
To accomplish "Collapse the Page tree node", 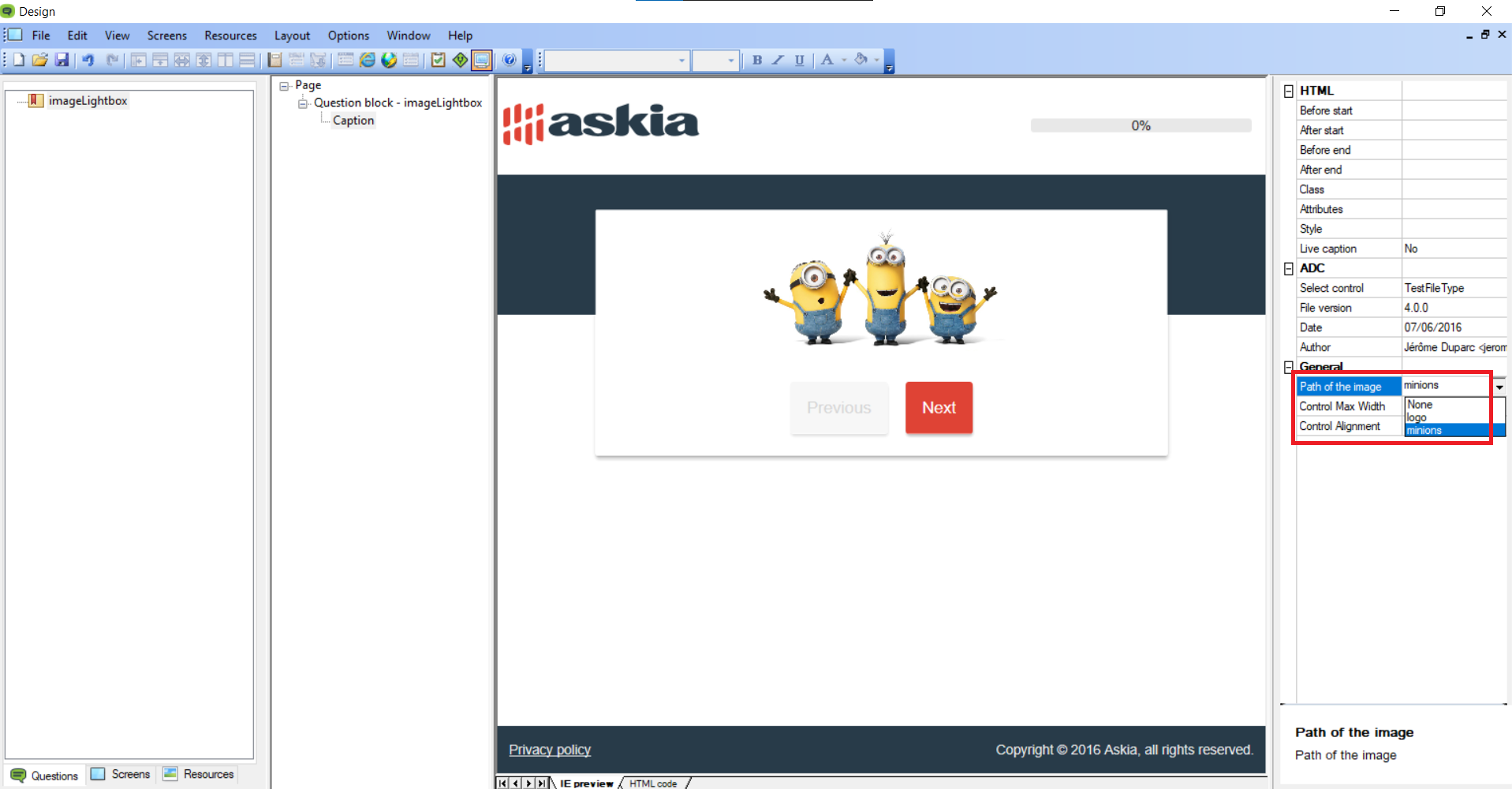I will tap(284, 86).
